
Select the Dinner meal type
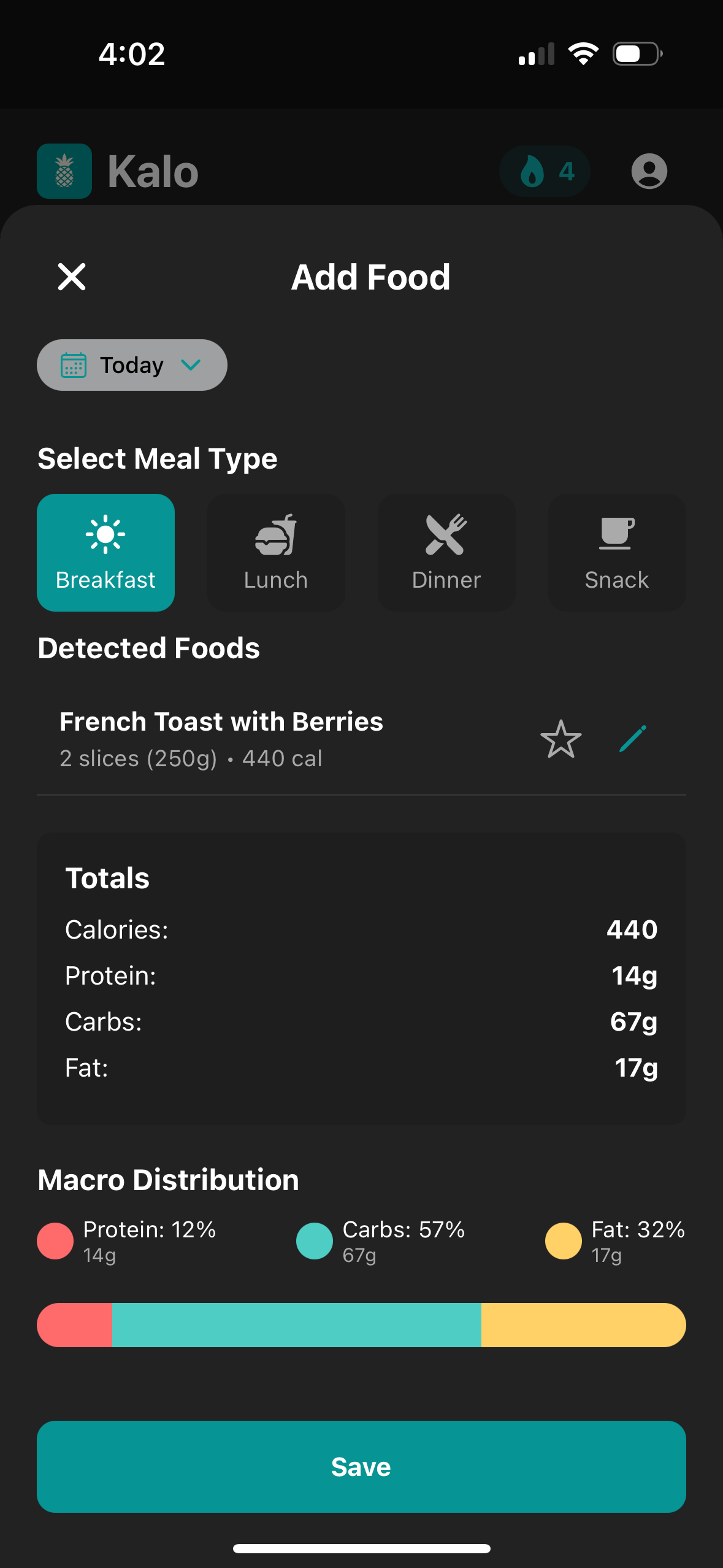click(446, 552)
